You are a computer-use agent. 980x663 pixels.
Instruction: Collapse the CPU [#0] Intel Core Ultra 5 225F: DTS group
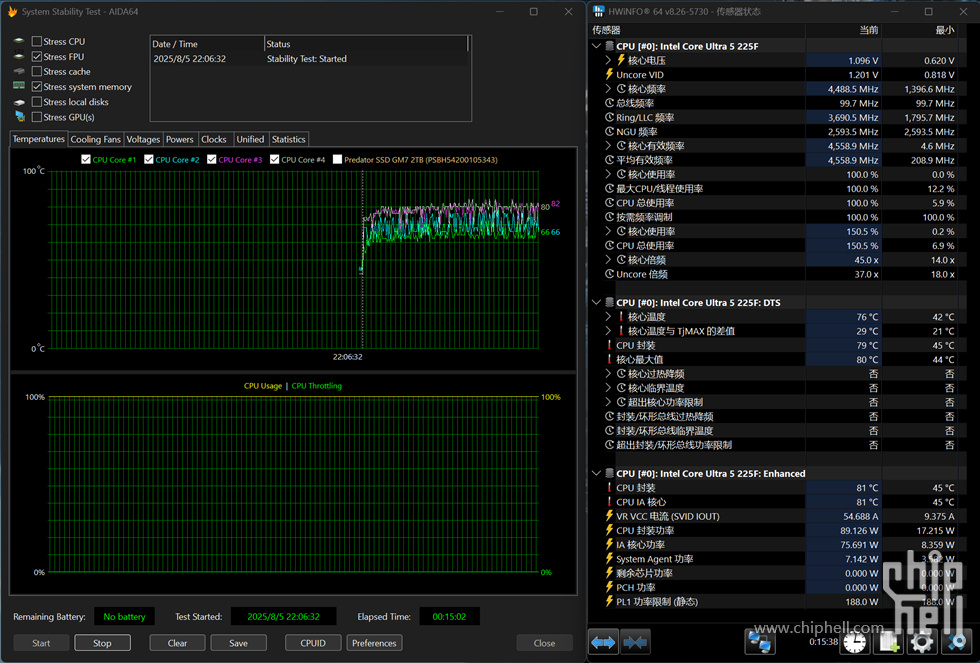(596, 302)
